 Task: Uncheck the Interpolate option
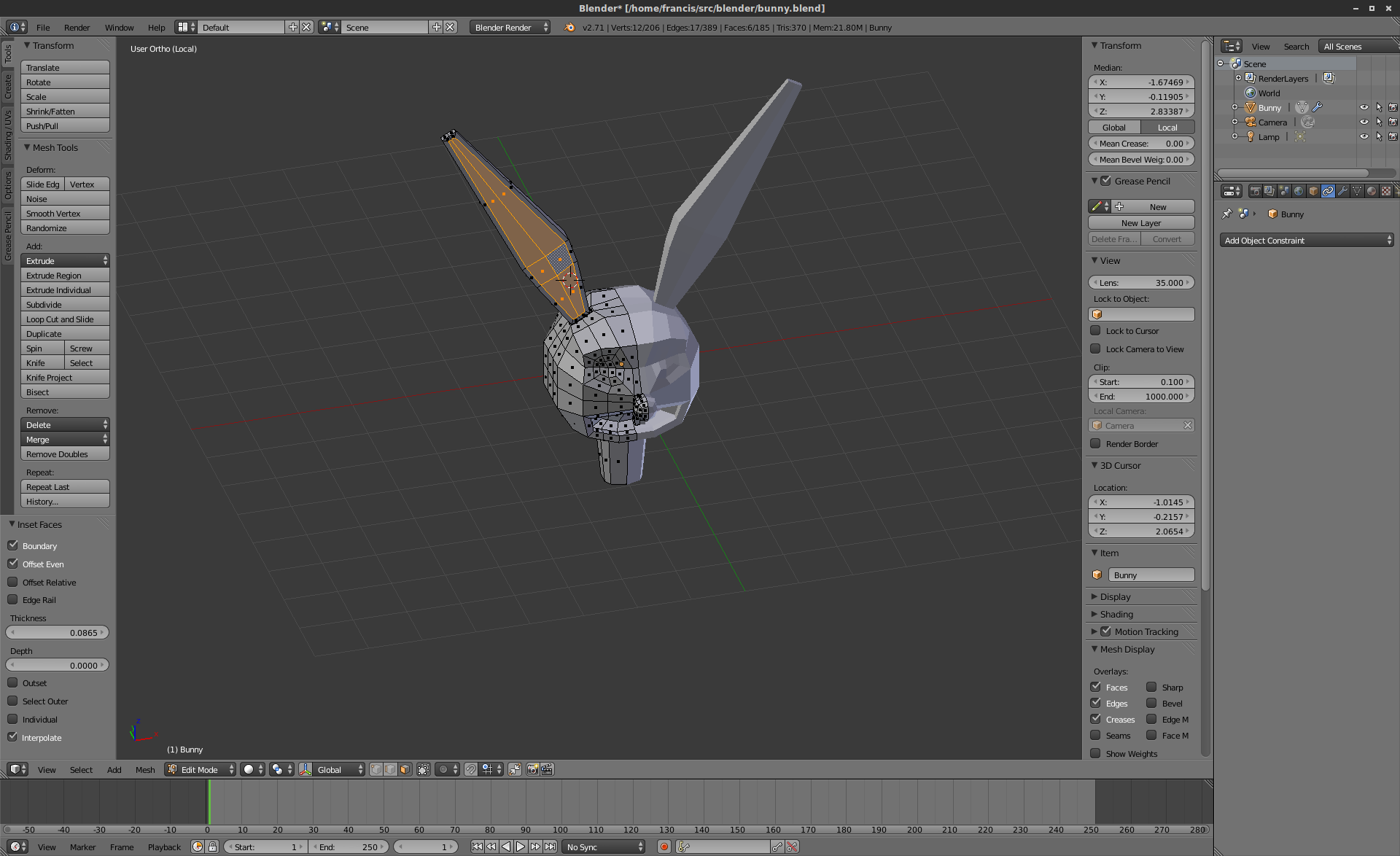tap(12, 737)
